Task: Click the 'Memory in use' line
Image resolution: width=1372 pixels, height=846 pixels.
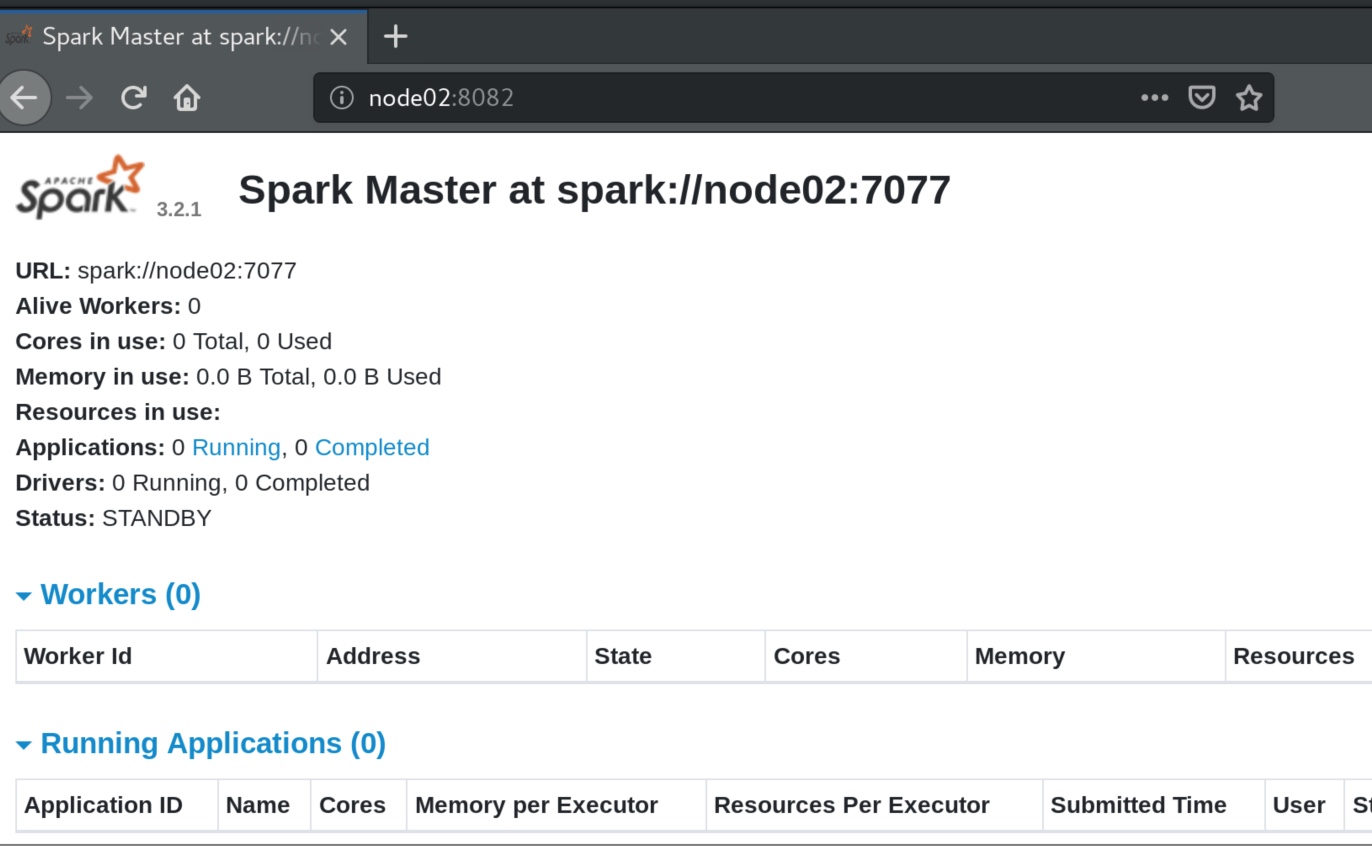Action: (x=228, y=377)
